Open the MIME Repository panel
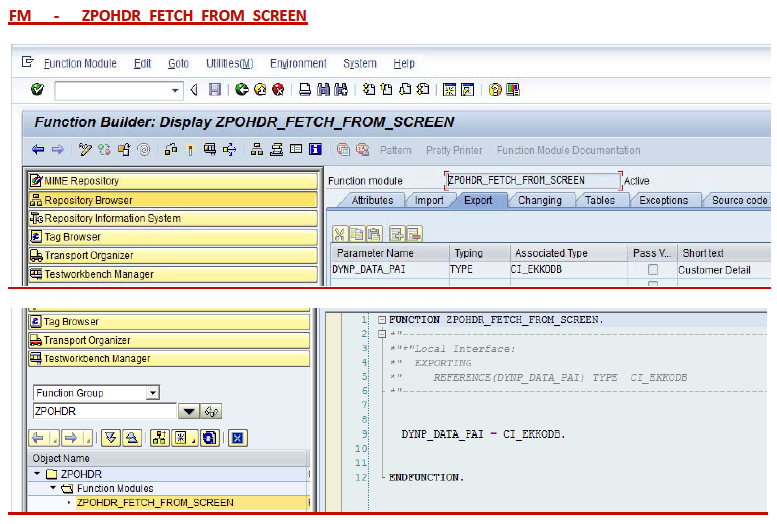The height and width of the screenshot is (524, 777). tap(173, 181)
